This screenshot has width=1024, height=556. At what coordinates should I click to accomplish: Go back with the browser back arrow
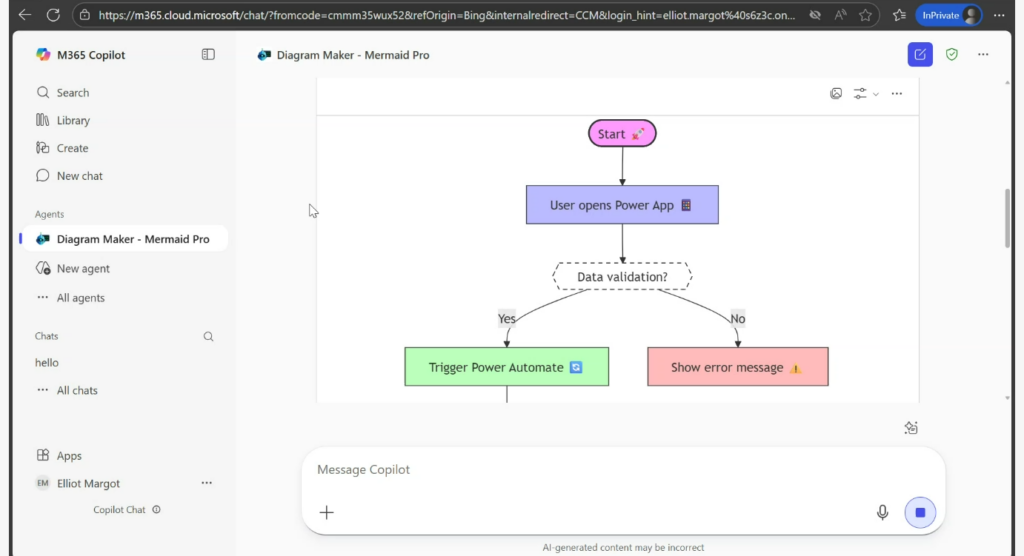click(x=25, y=15)
